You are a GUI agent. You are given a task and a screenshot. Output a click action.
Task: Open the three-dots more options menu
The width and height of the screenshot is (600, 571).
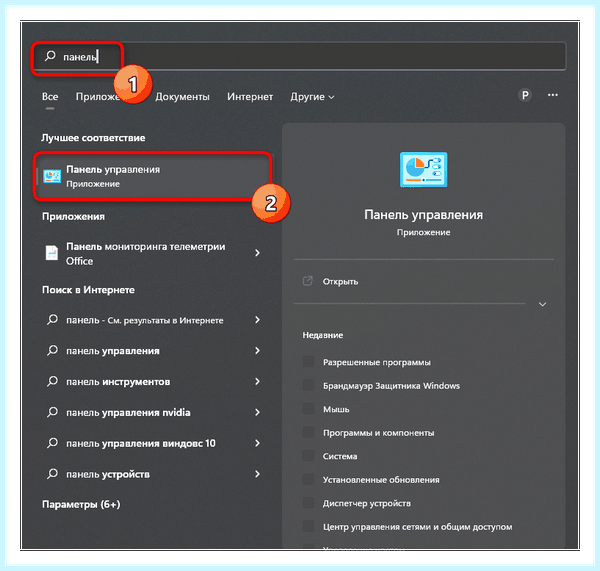[x=553, y=95]
